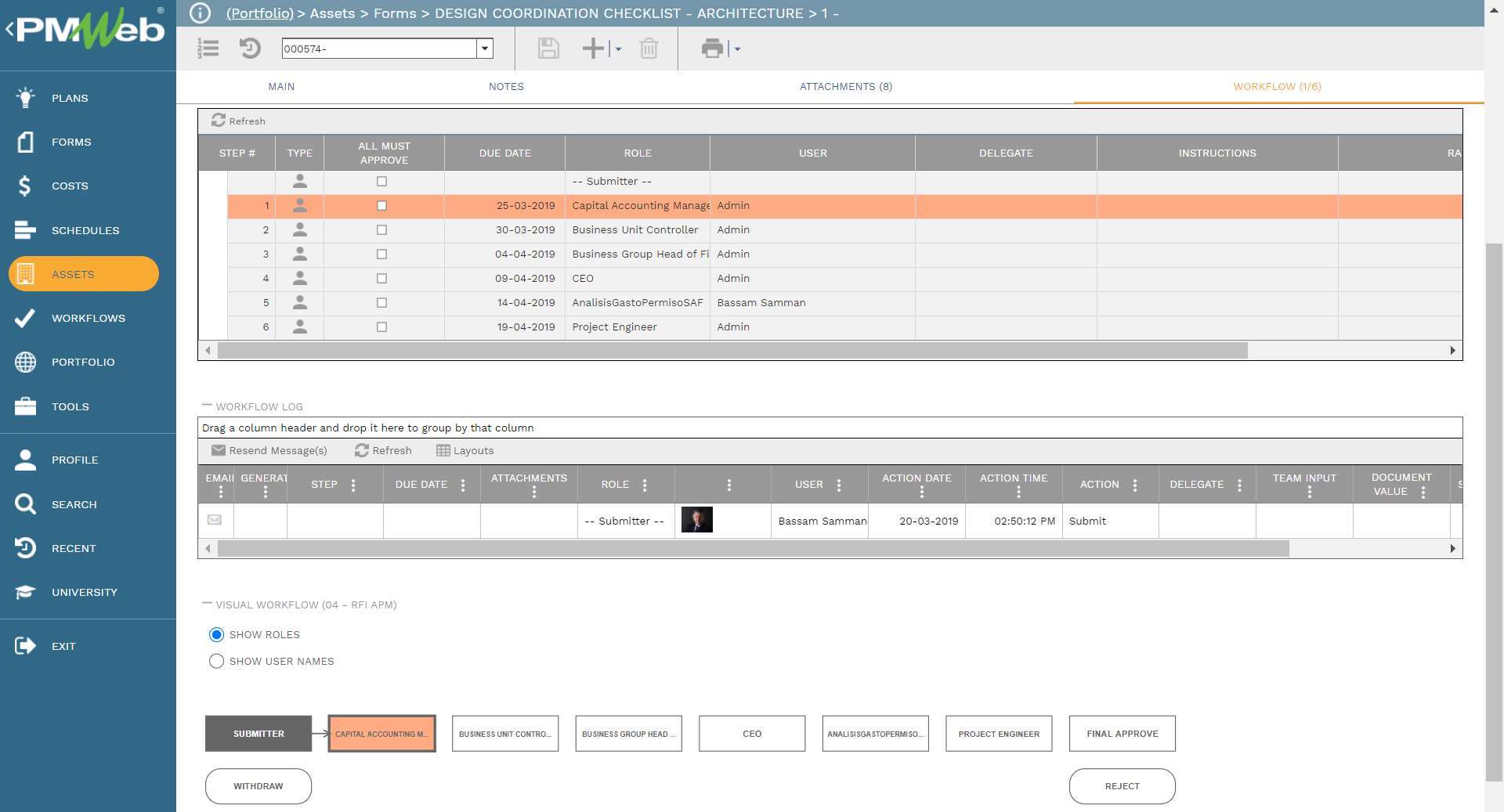Click the Reject button
The image size is (1504, 812).
(1122, 785)
